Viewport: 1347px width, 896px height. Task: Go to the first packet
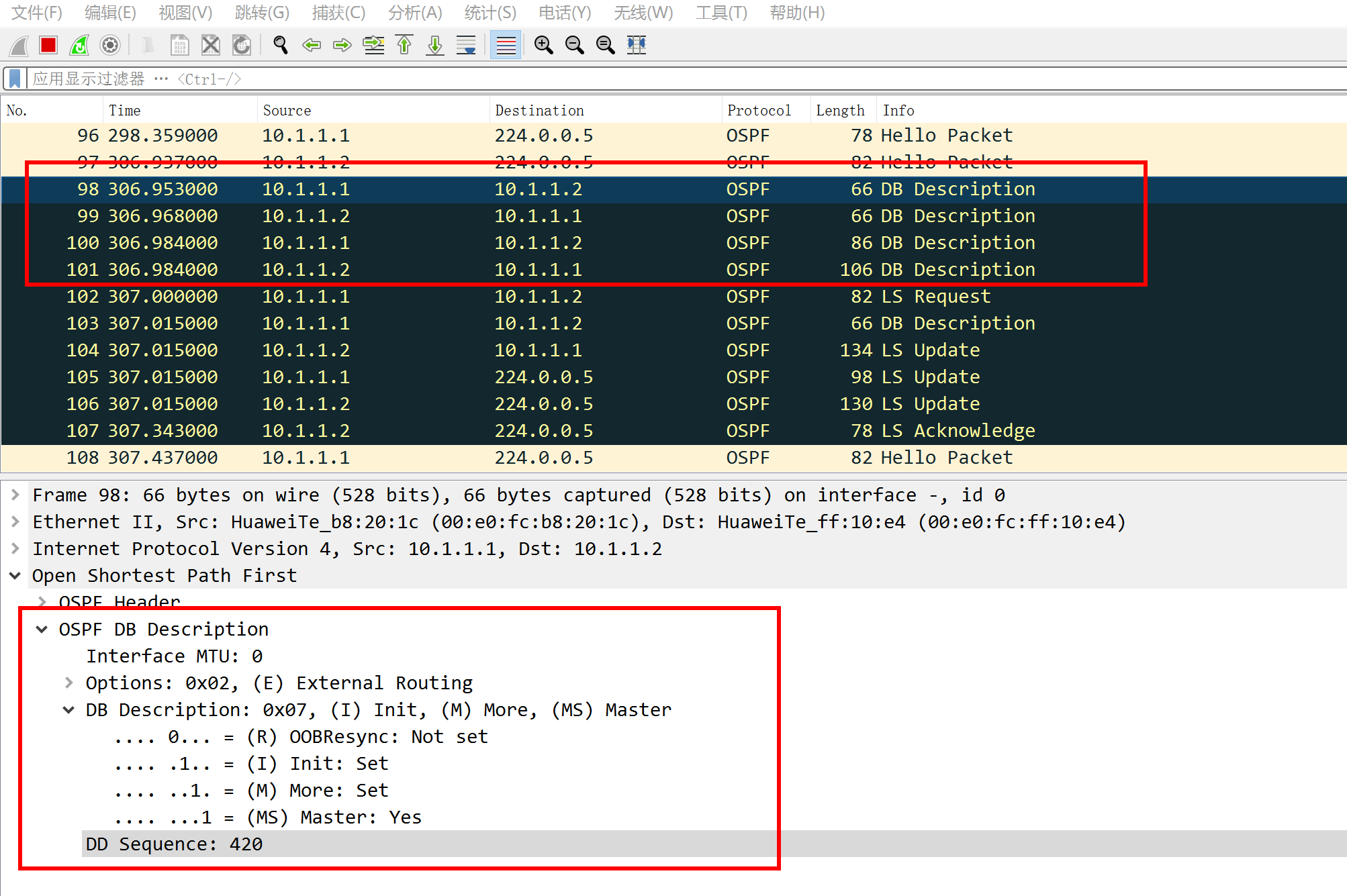[404, 45]
